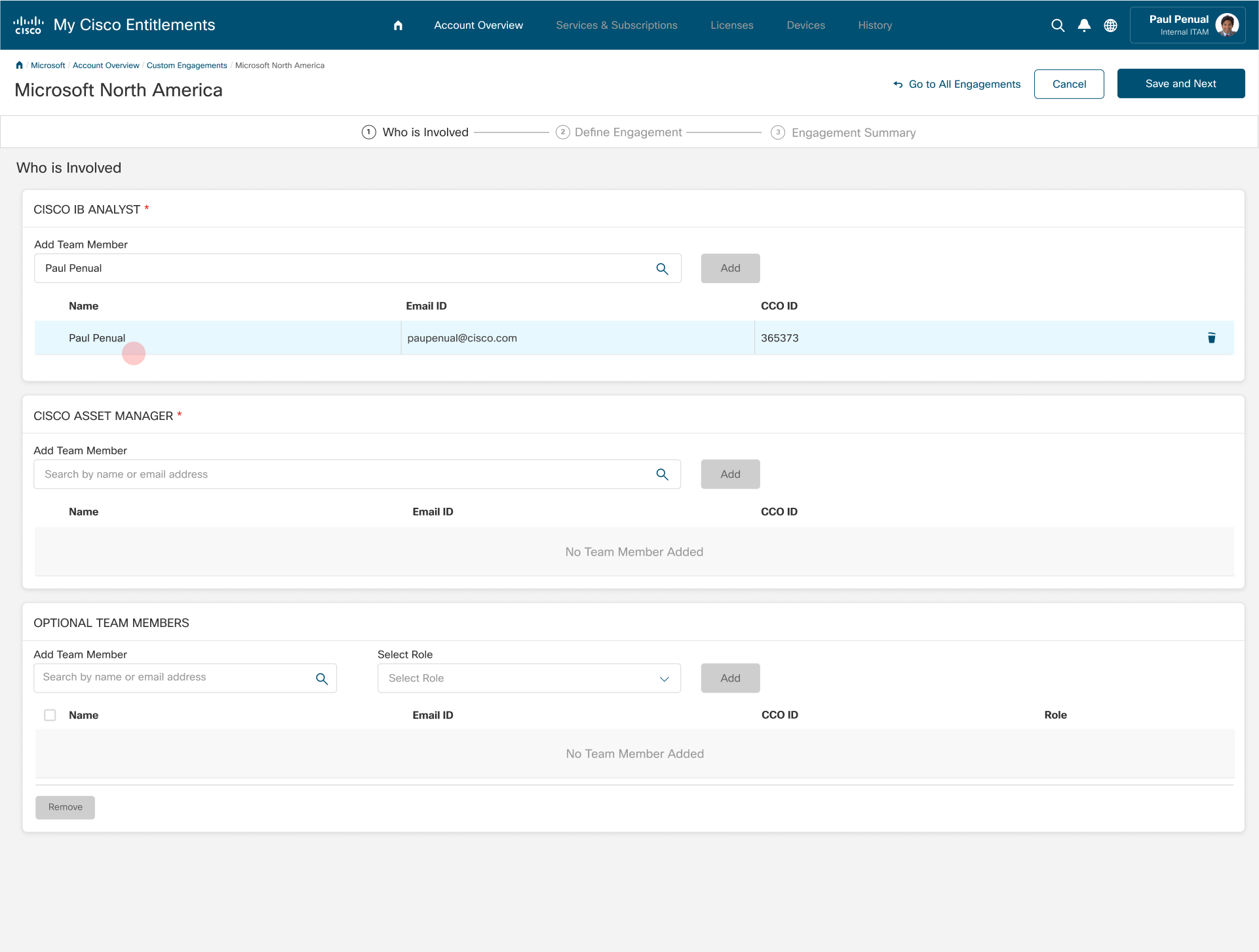Click Add button for Cisco IB Analyst
The width and height of the screenshot is (1259, 952).
[730, 269]
